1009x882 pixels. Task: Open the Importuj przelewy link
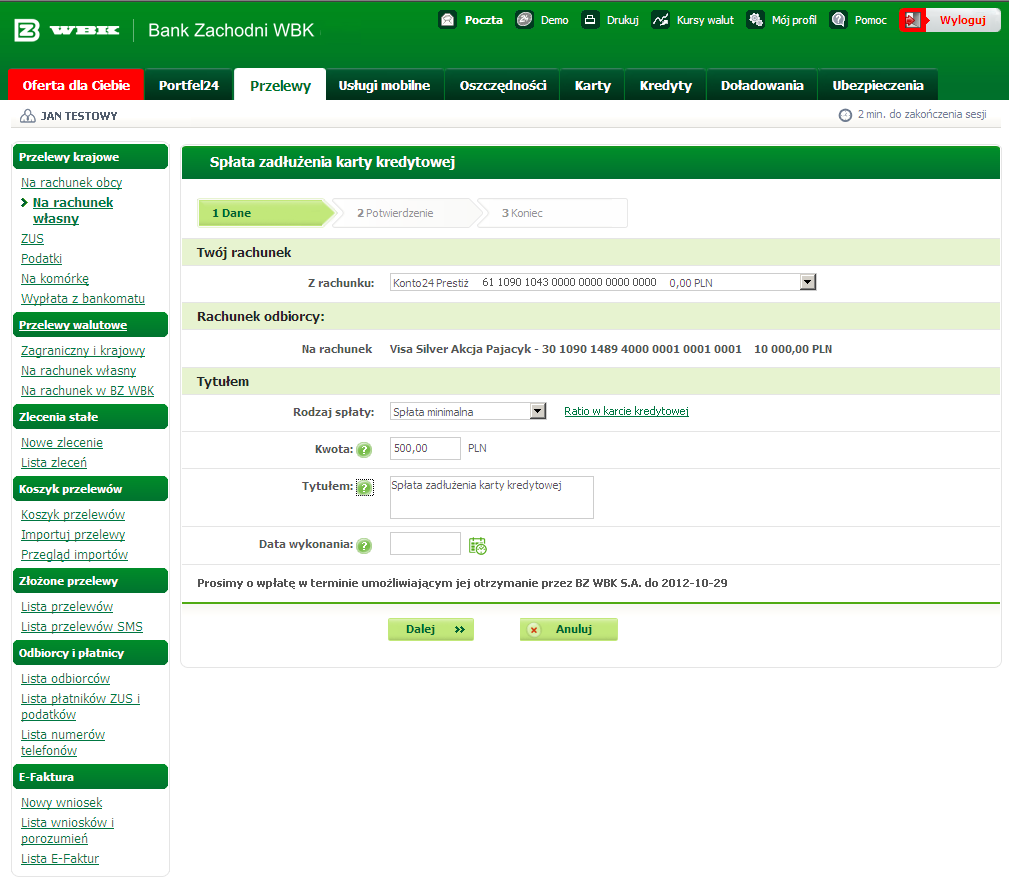(x=73, y=535)
